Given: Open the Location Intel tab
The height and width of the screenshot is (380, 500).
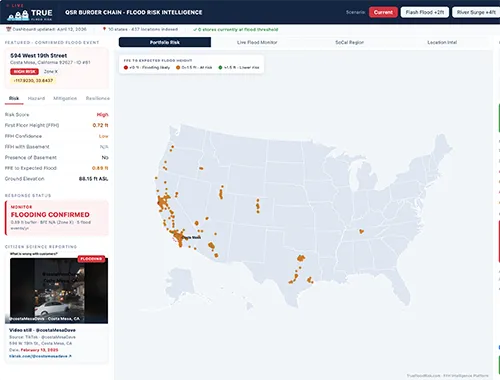Looking at the screenshot, I should pos(442,42).
